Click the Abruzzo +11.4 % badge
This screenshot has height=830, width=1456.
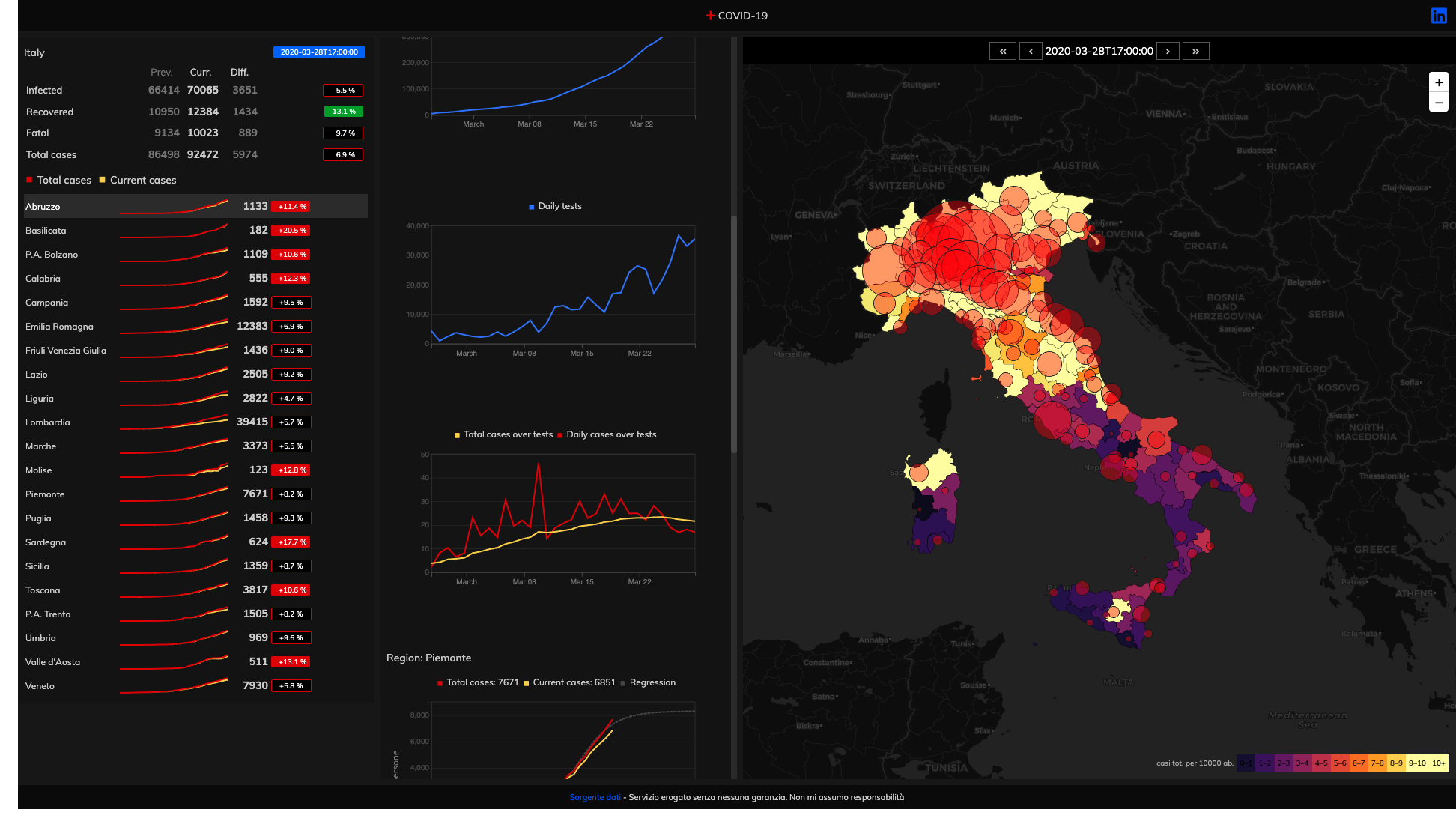(x=291, y=207)
